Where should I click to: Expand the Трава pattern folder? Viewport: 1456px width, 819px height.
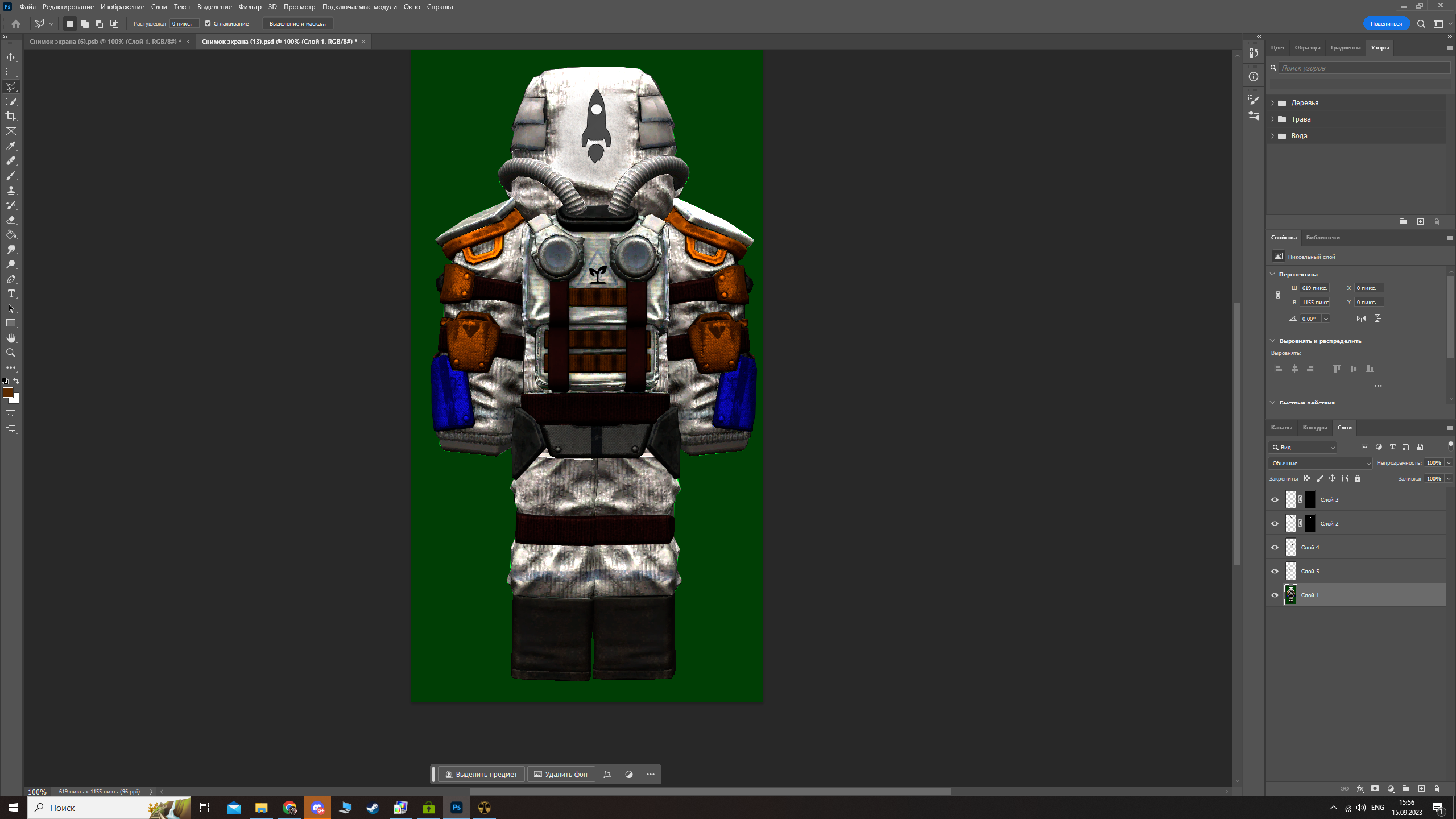coord(1273,119)
